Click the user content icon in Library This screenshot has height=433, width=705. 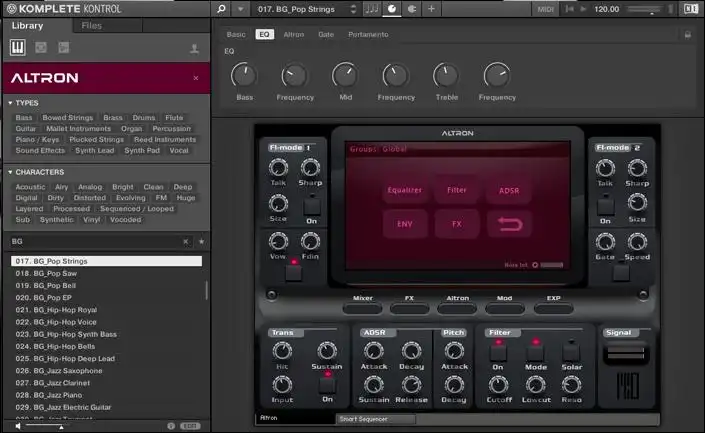click(194, 48)
